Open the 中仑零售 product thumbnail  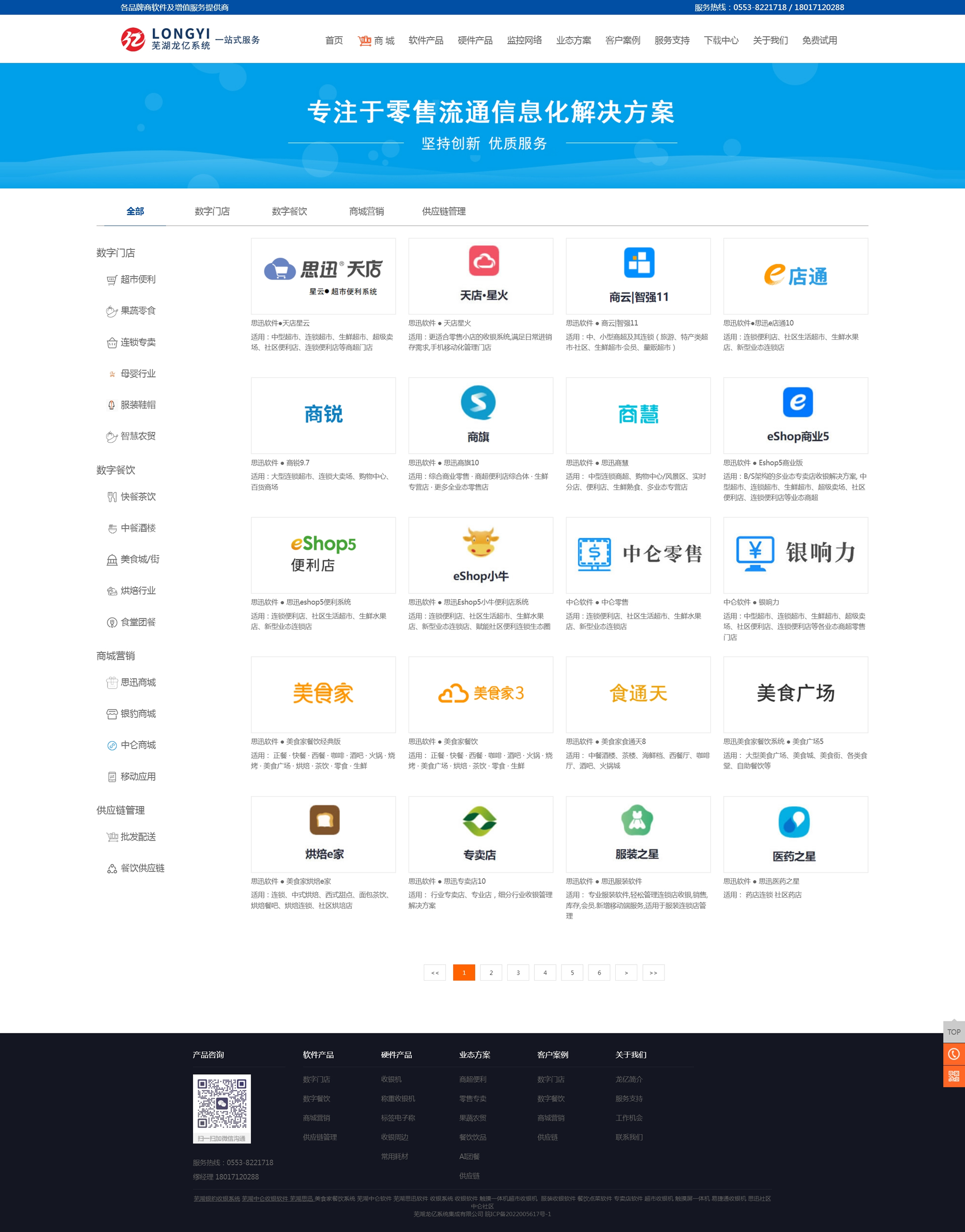(638, 555)
